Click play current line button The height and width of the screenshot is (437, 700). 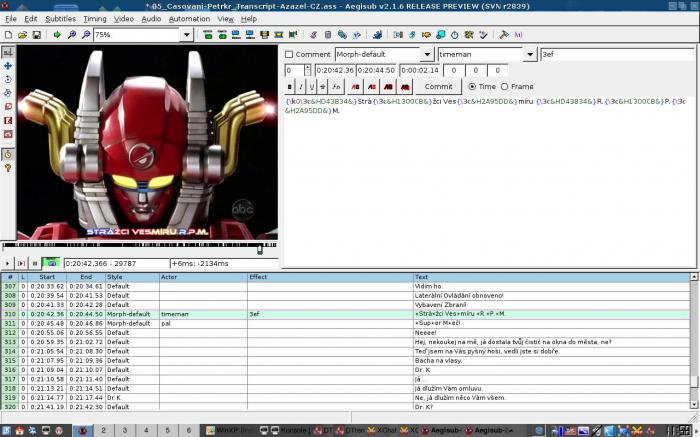[x=21, y=263]
